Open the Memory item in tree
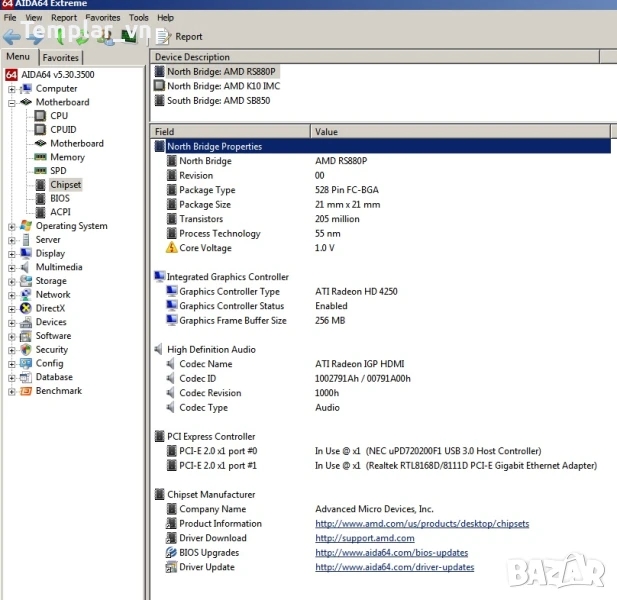 click(x=67, y=157)
